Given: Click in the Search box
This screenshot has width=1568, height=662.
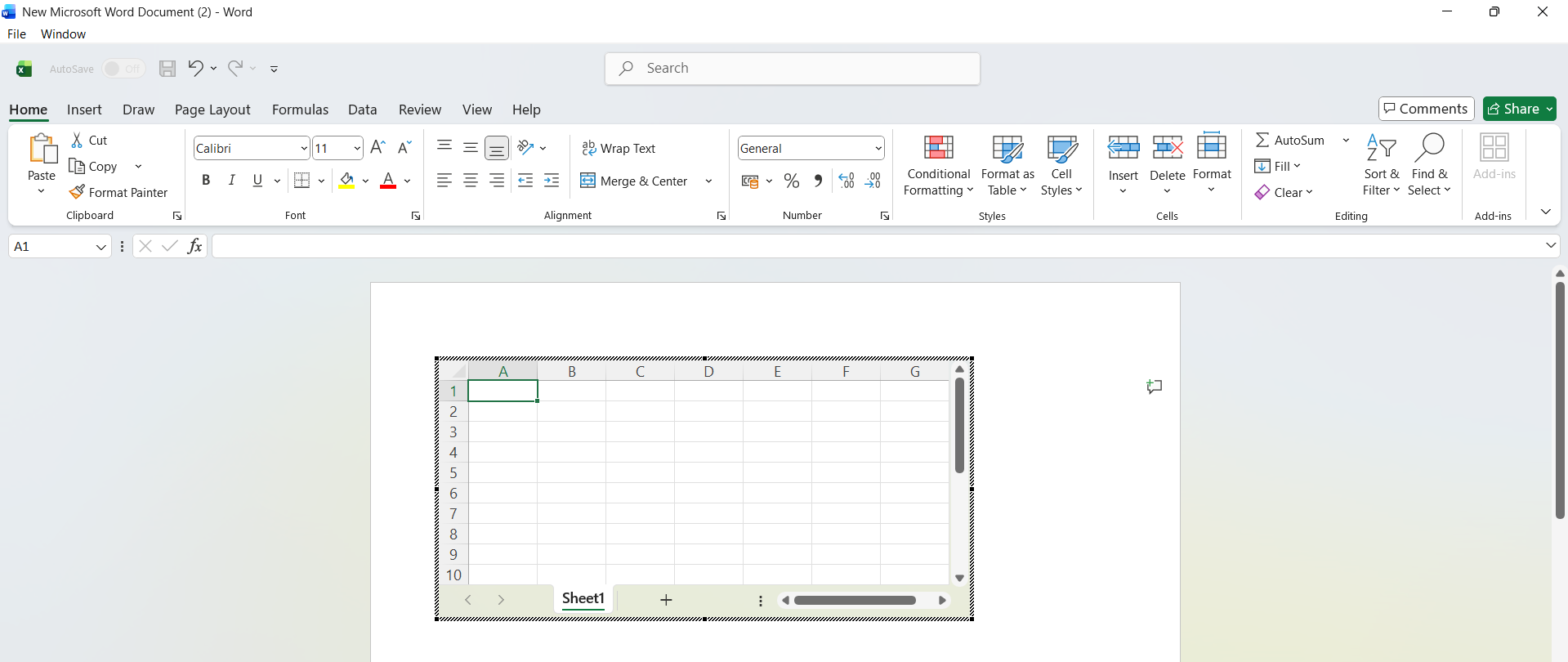Looking at the screenshot, I should (x=793, y=69).
